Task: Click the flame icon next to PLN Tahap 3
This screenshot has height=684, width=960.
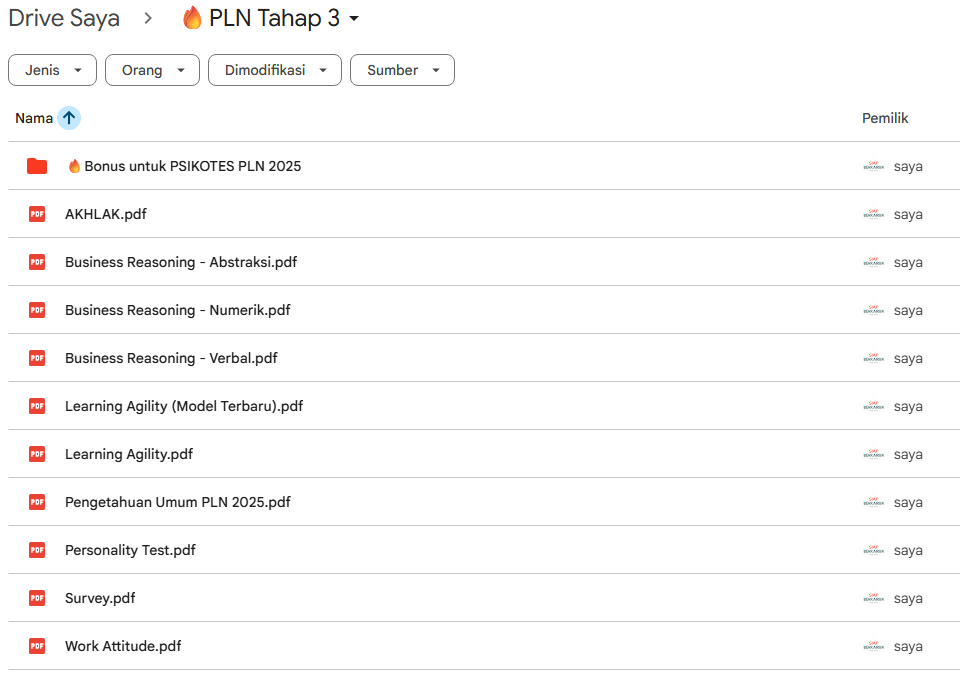Action: 192,18
